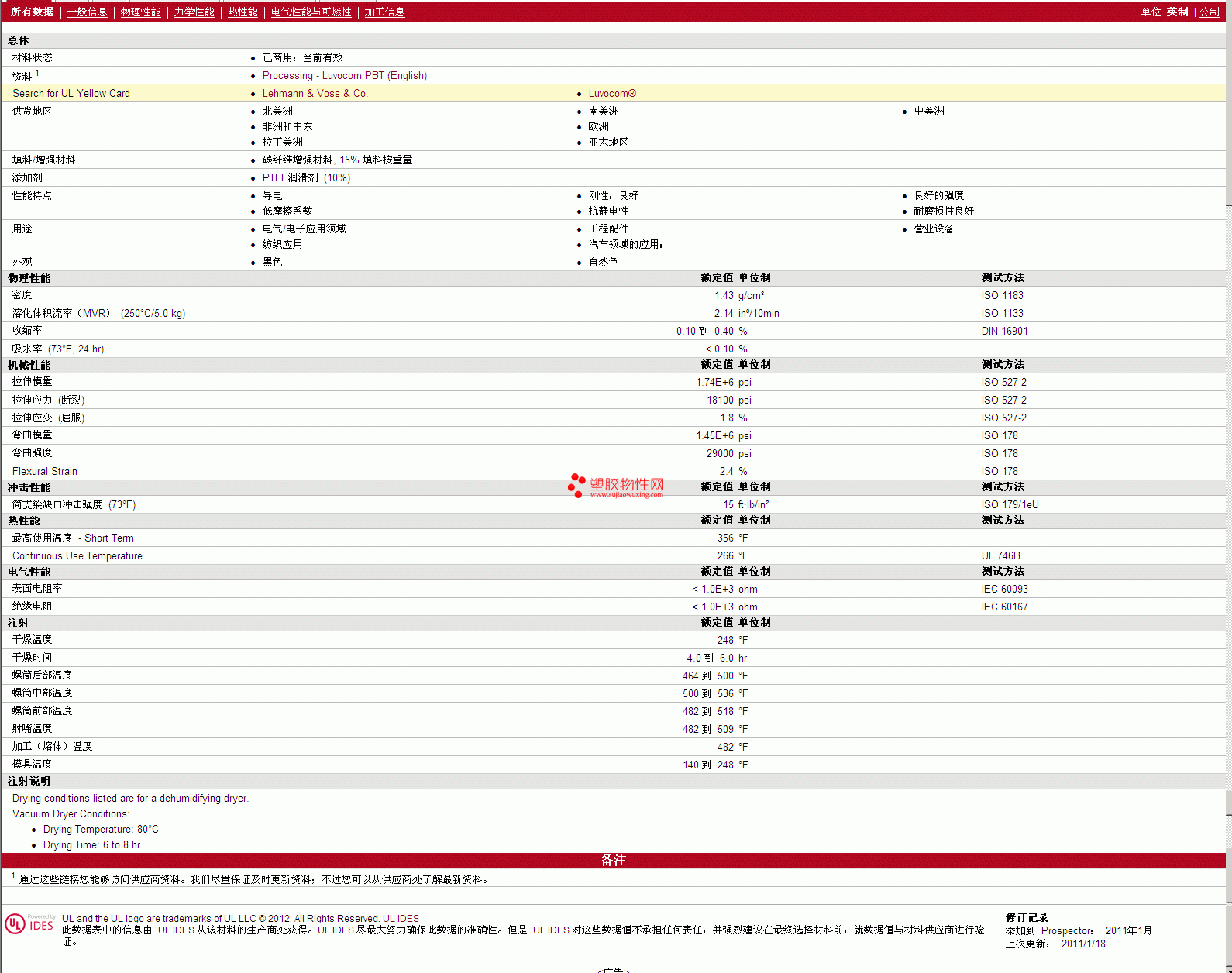Switch to the 热性能 tab
This screenshot has width=1232, height=973.
pyautogui.click(x=243, y=12)
